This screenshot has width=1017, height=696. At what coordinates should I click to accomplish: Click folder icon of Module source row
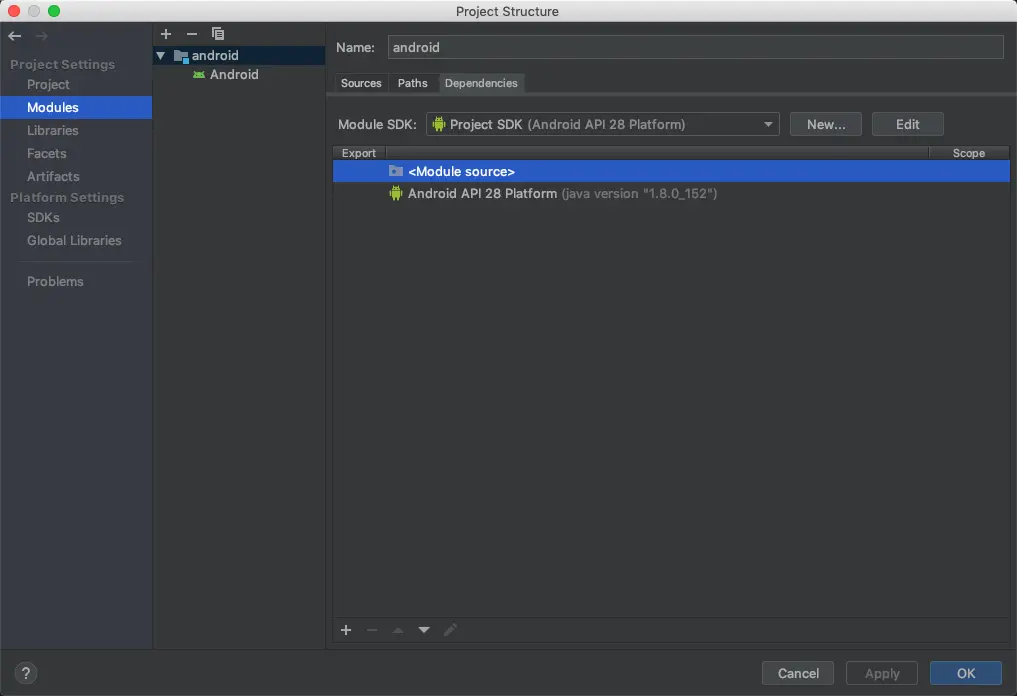396,171
